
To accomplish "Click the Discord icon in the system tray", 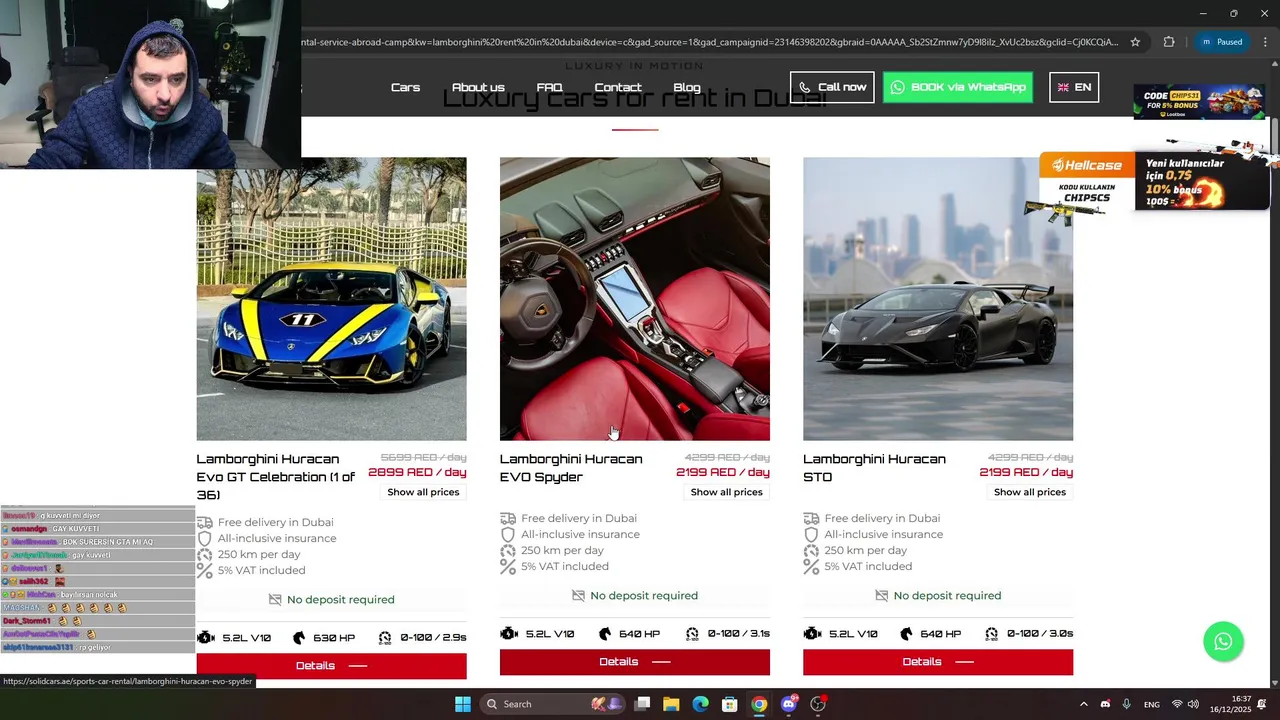I will pos(1105,704).
